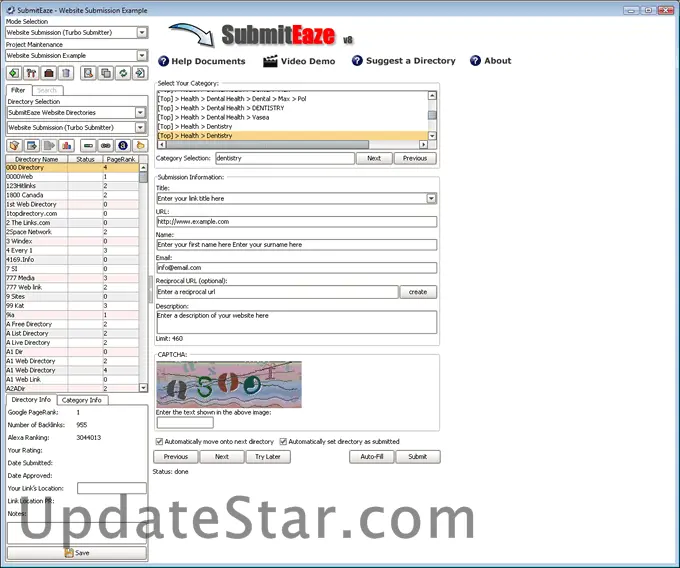Open the Project Maintenance dropdown
This screenshot has width=680, height=568.
pyautogui.click(x=142, y=55)
